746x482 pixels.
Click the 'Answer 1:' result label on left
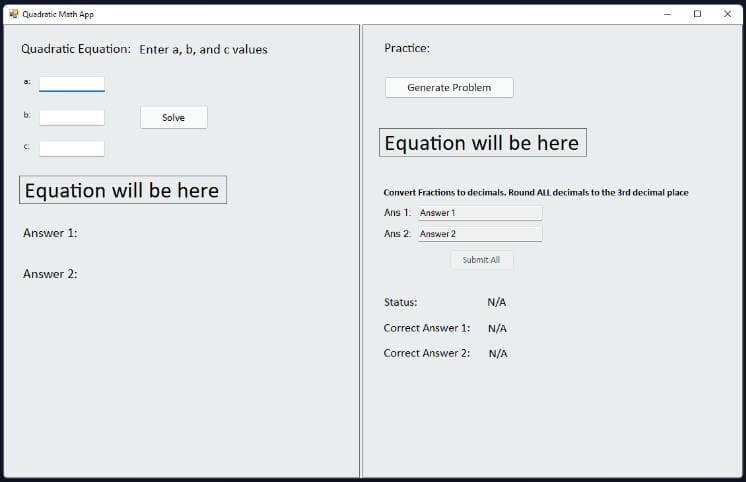[50, 233]
